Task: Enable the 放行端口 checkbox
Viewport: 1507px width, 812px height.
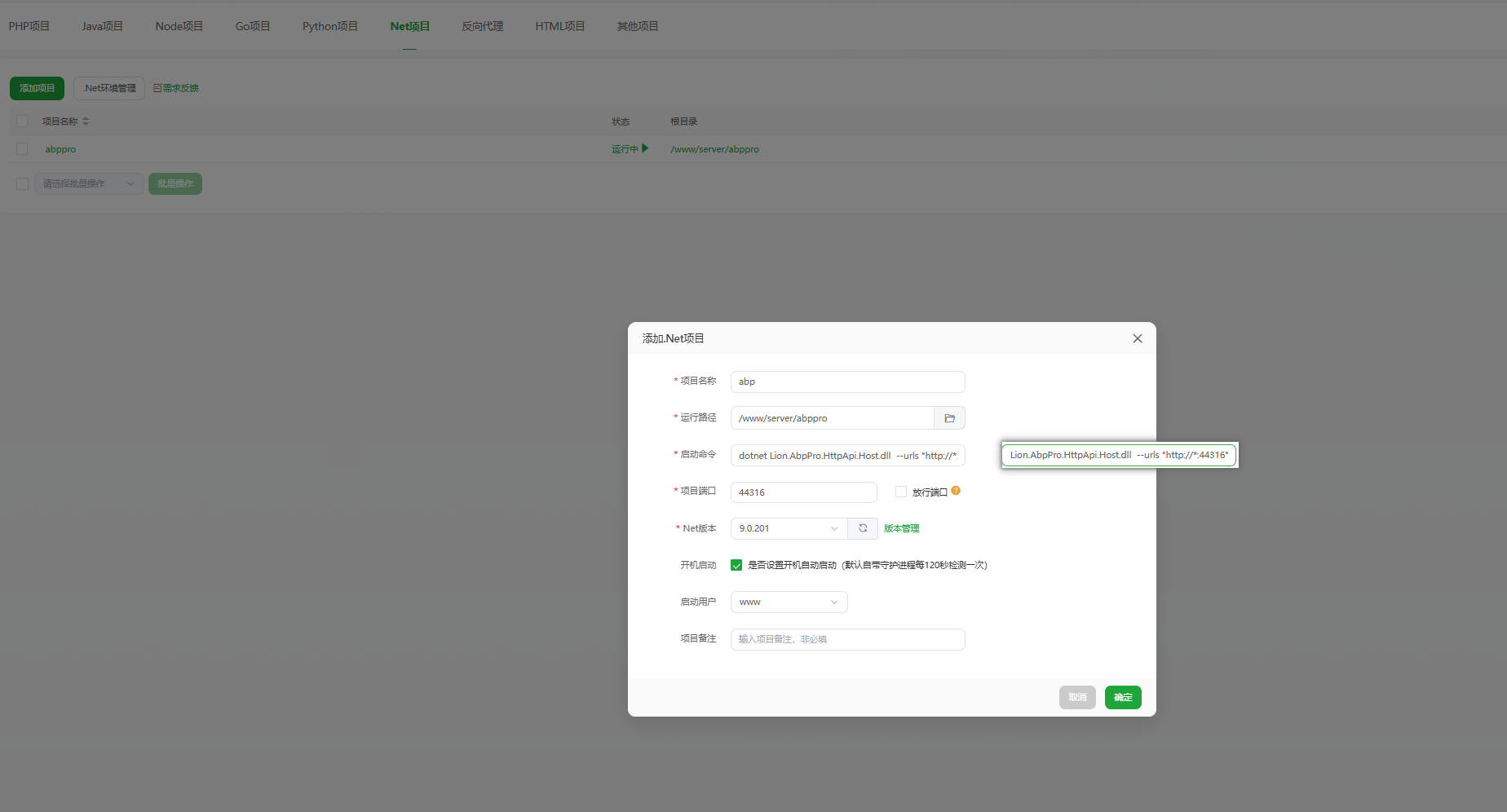Action: (901, 492)
